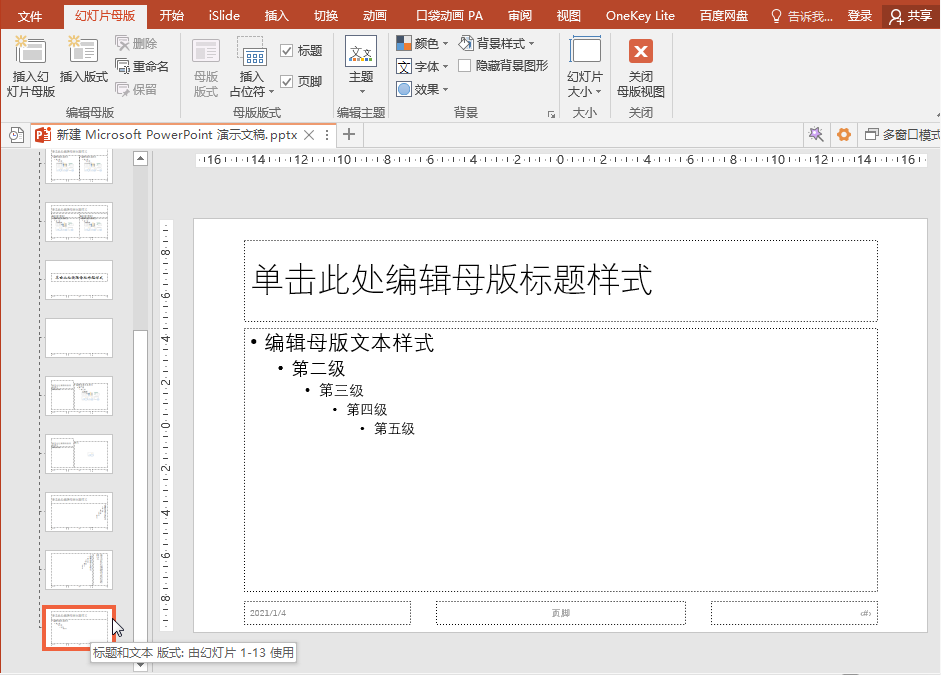Click the Tell Me lightbulb icon
941x675 pixels.
click(x=776, y=16)
